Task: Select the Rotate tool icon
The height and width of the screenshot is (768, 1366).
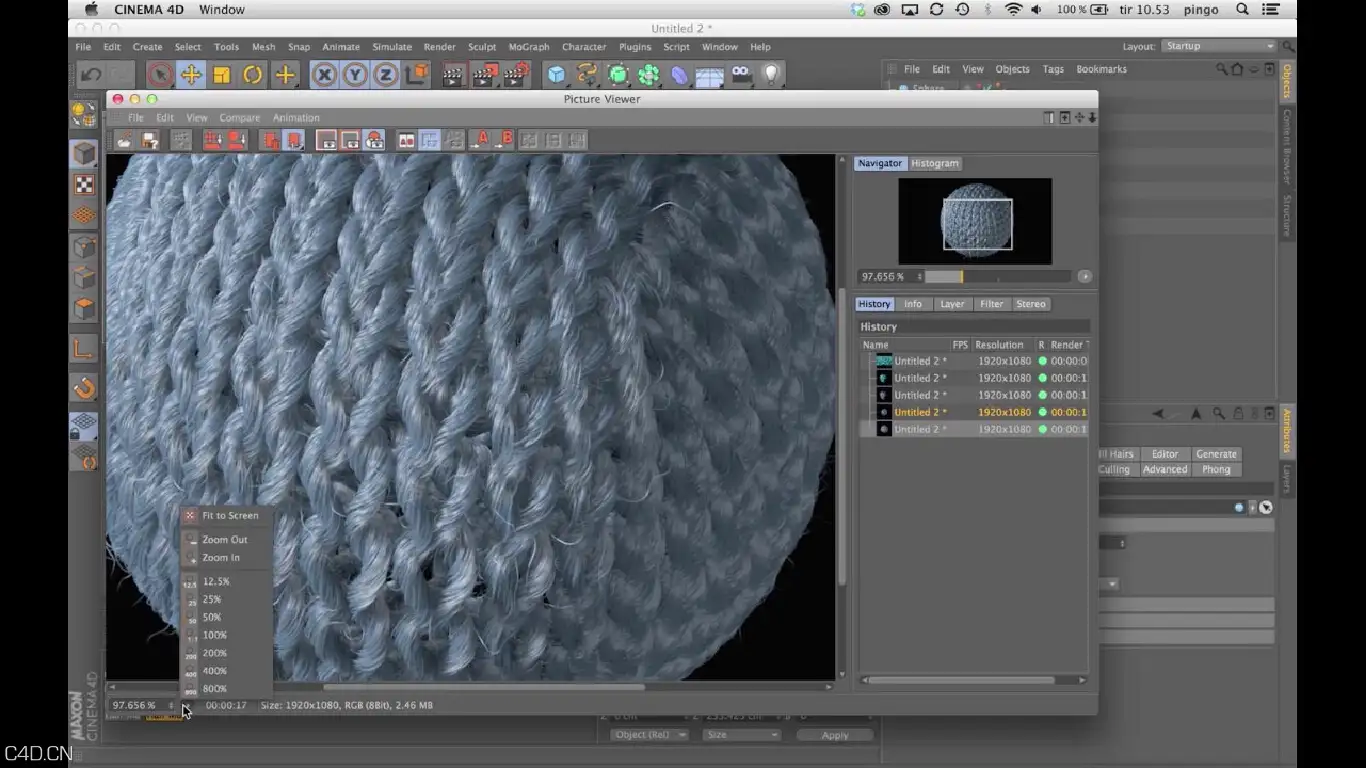Action: pyautogui.click(x=253, y=75)
